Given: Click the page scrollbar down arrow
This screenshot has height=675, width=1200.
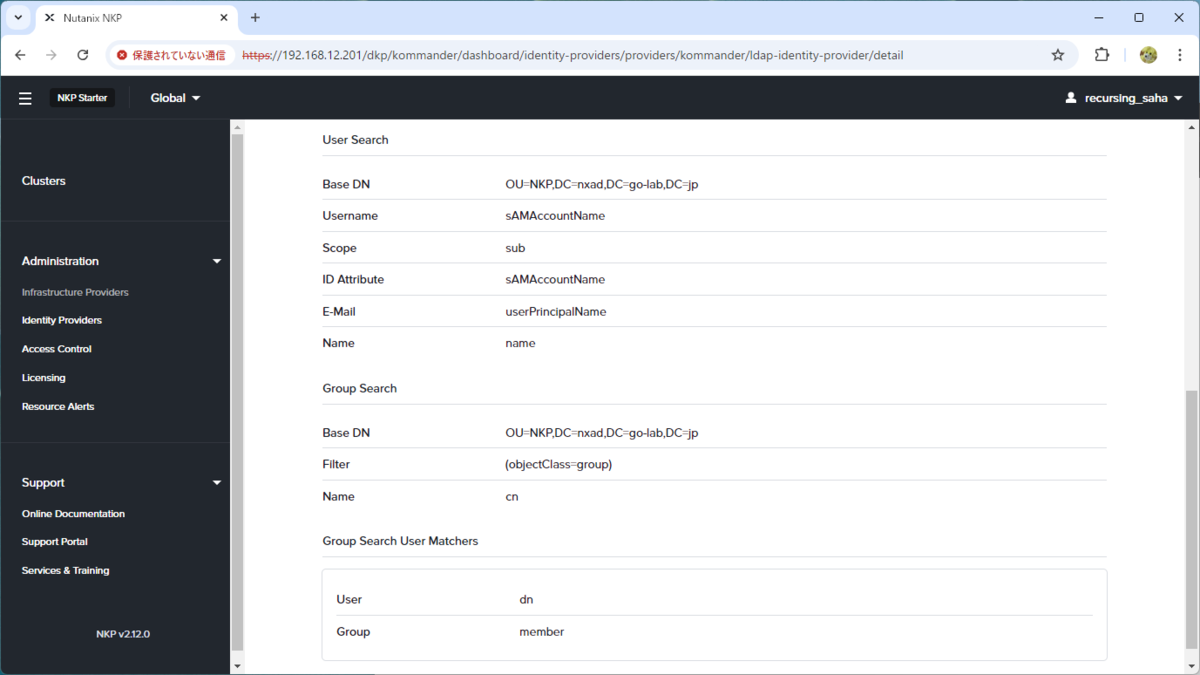Looking at the screenshot, I should (x=1191, y=666).
